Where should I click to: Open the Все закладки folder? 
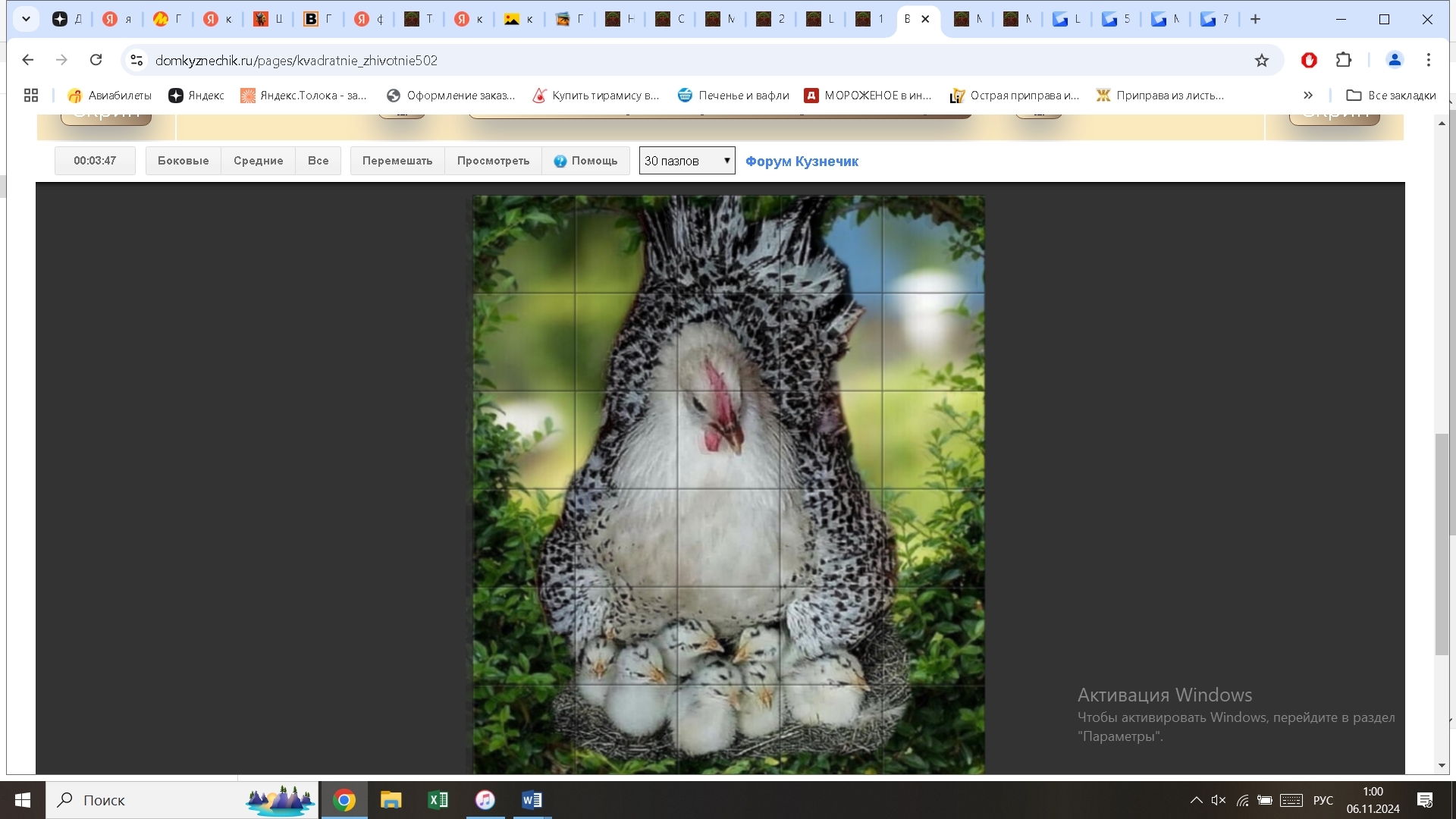[1391, 95]
